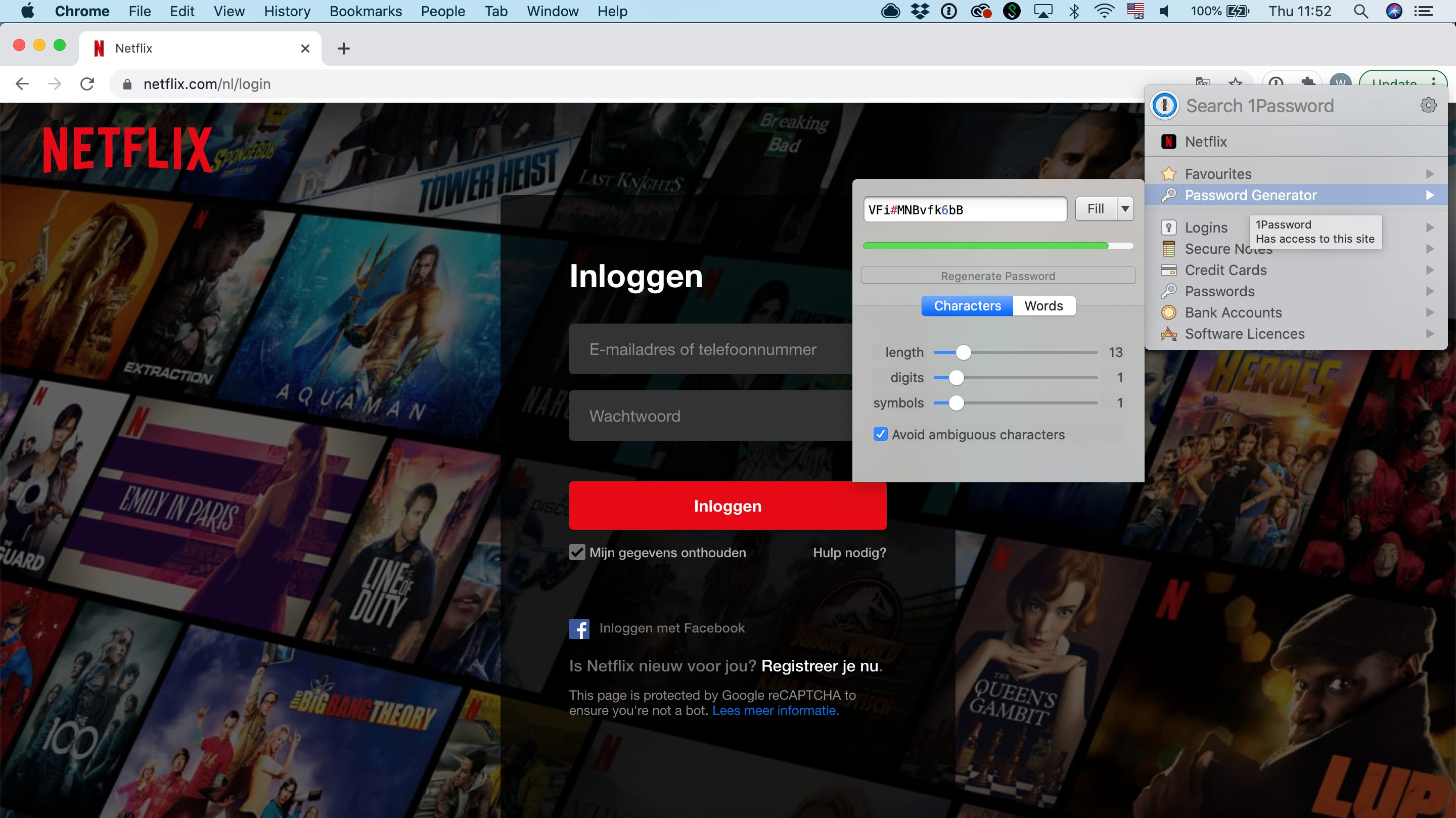The image size is (1456, 818).
Task: Open Siri from the menu bar
Action: [x=1394, y=11]
